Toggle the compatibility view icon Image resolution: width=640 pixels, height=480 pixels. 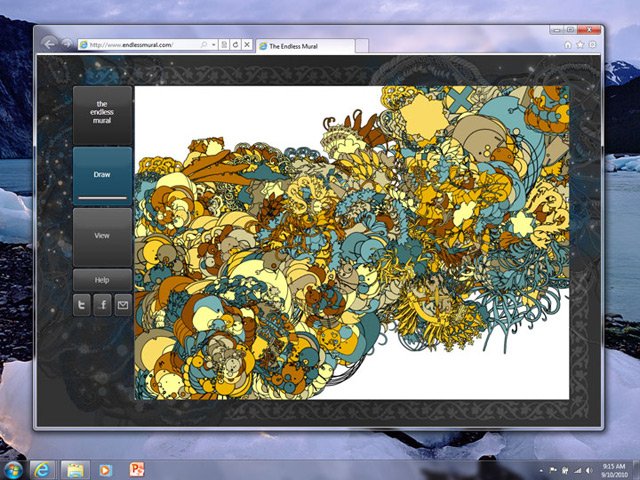pos(224,45)
